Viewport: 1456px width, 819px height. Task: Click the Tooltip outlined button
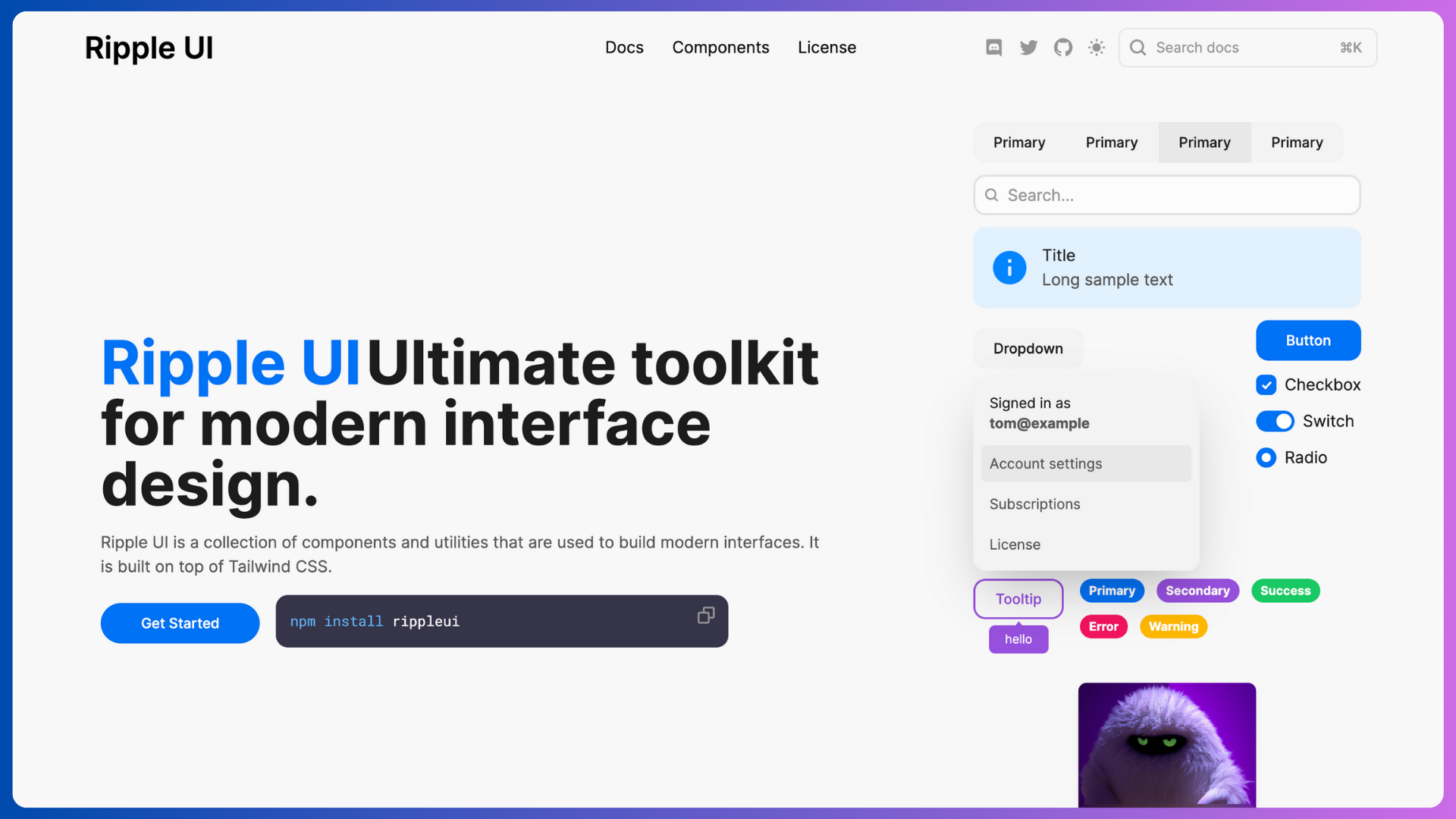(x=1018, y=599)
